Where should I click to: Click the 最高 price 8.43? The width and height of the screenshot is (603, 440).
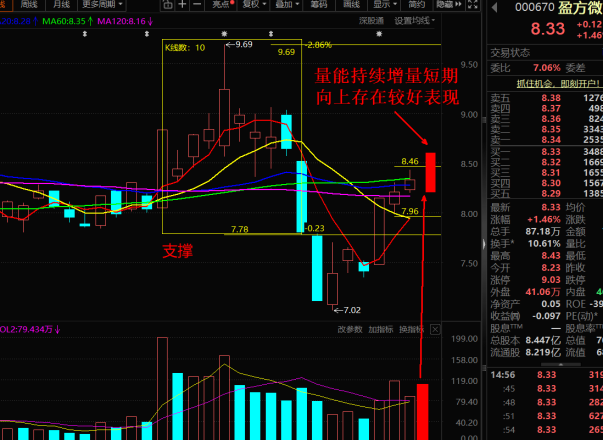[551, 256]
